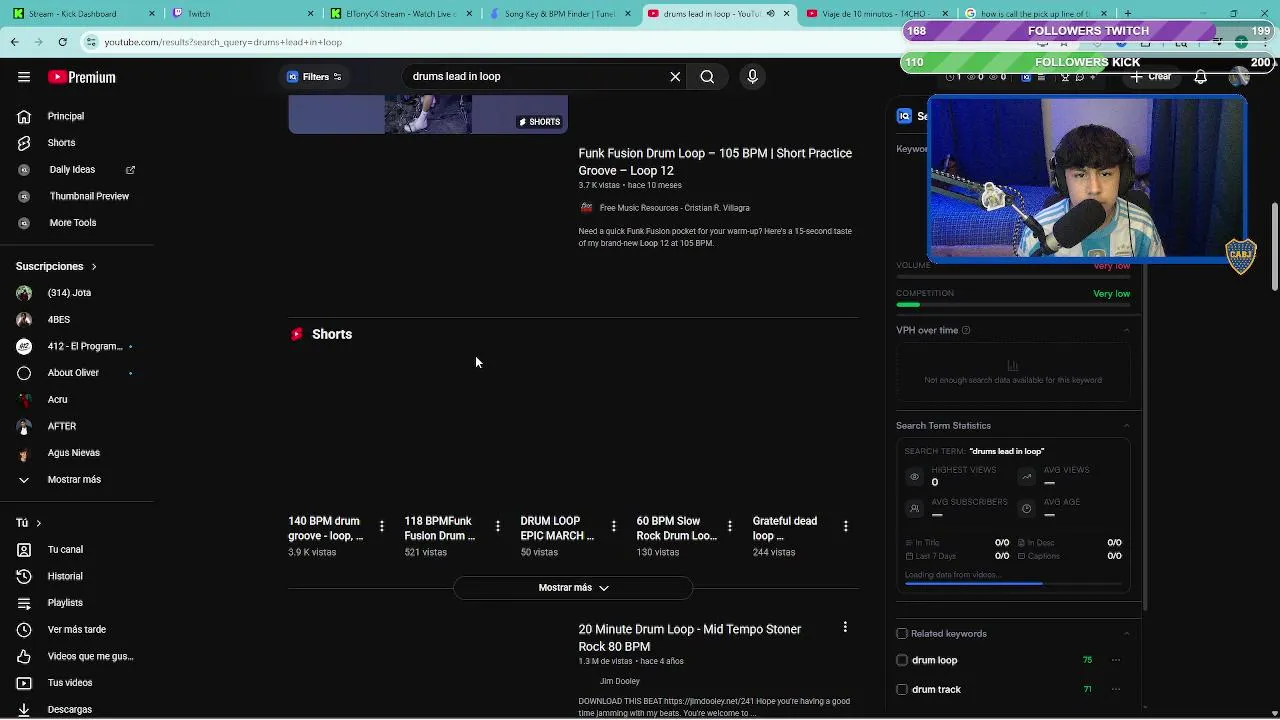This screenshot has width=1280, height=720.
Task: Open more options for 'drum loop' keyword
Action: pos(1116,660)
